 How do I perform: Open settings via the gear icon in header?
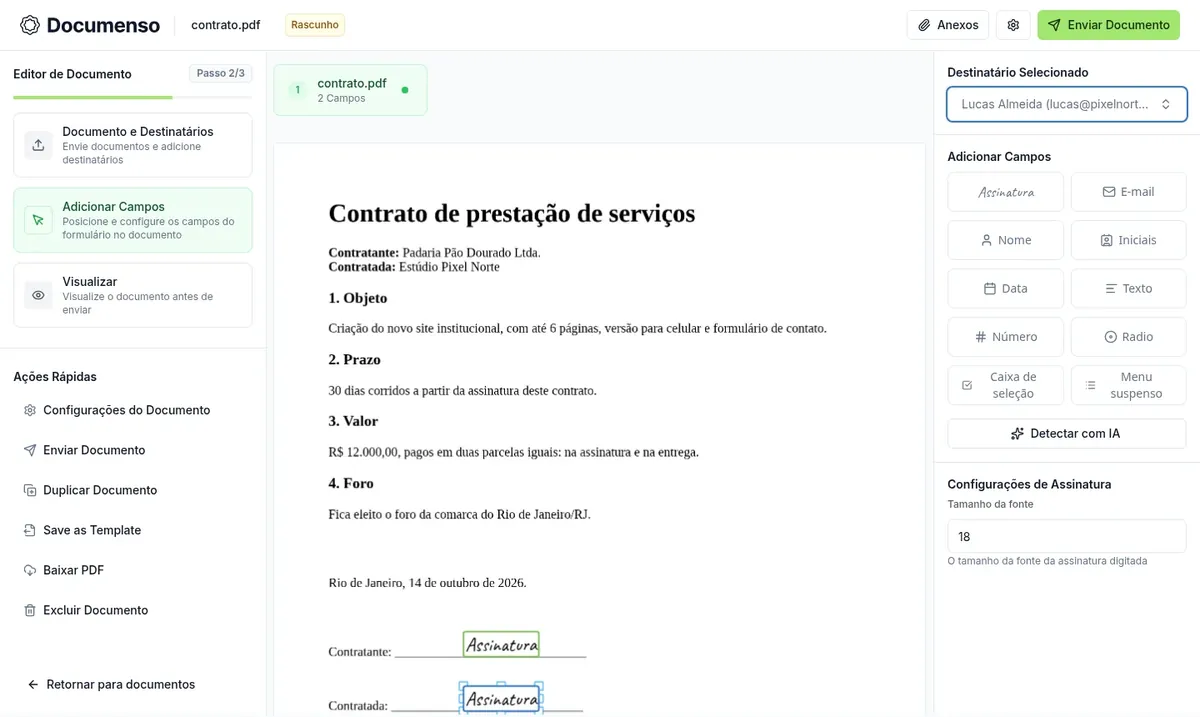[x=1013, y=25]
